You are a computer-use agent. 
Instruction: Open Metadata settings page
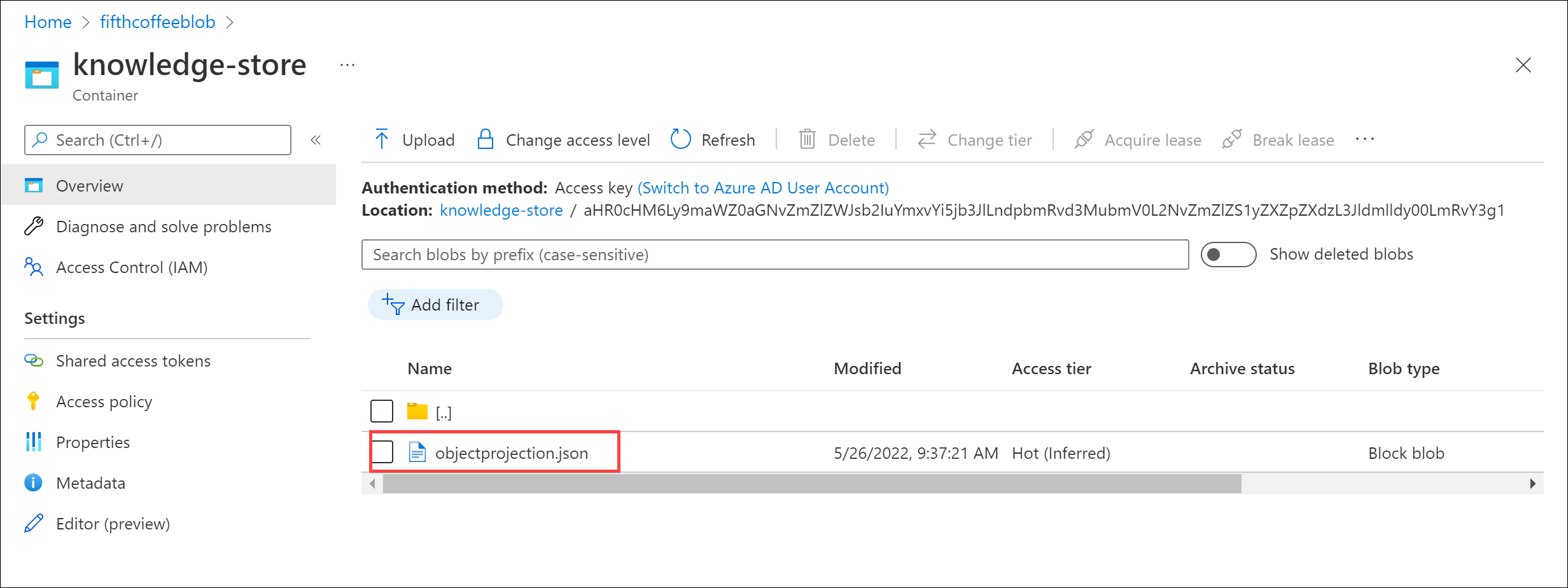tap(91, 483)
